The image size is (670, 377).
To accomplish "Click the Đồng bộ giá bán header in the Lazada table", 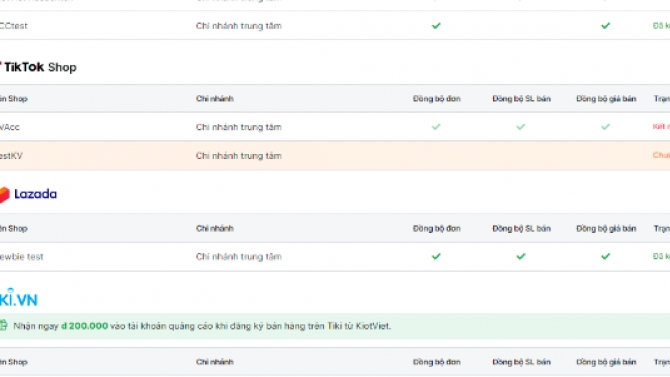I will click(x=606, y=229).
